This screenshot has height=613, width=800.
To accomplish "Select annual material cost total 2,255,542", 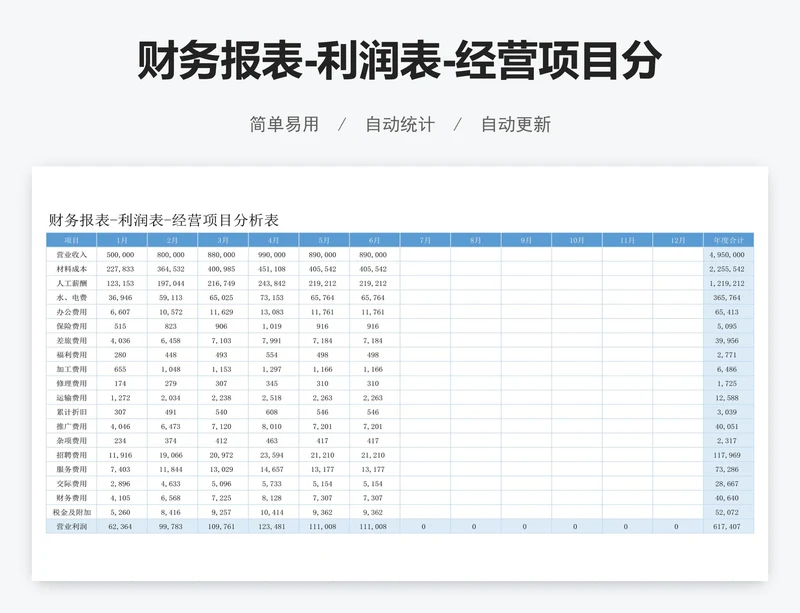I will tap(727, 269).
